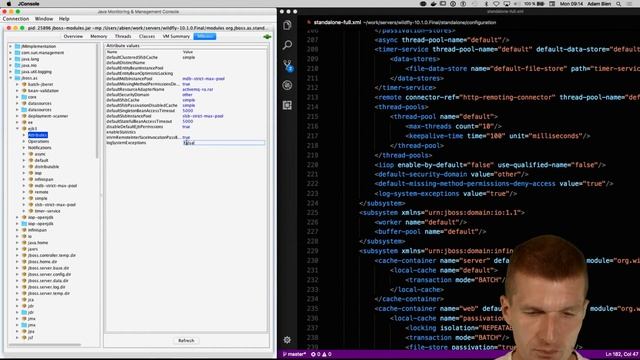
Task: Open the Search view in VS Code
Action: tap(287, 45)
